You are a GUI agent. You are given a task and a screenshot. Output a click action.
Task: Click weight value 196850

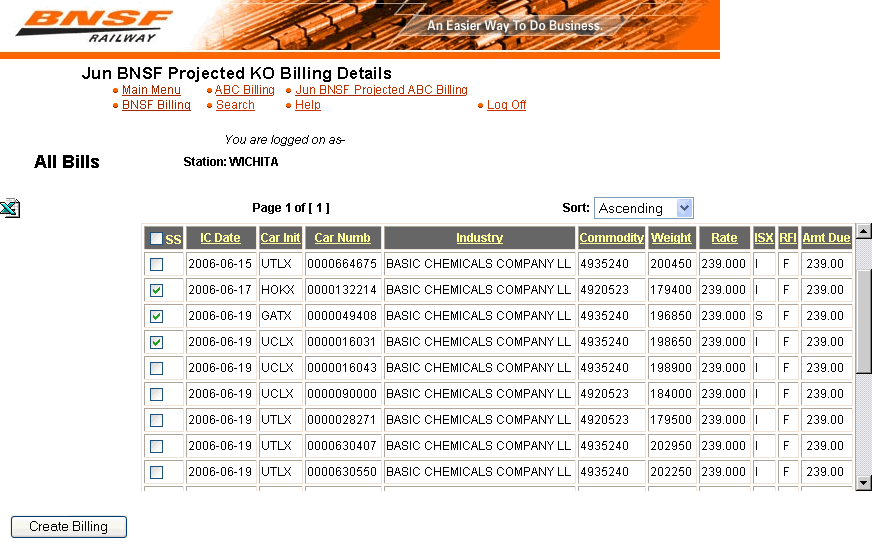coord(671,316)
